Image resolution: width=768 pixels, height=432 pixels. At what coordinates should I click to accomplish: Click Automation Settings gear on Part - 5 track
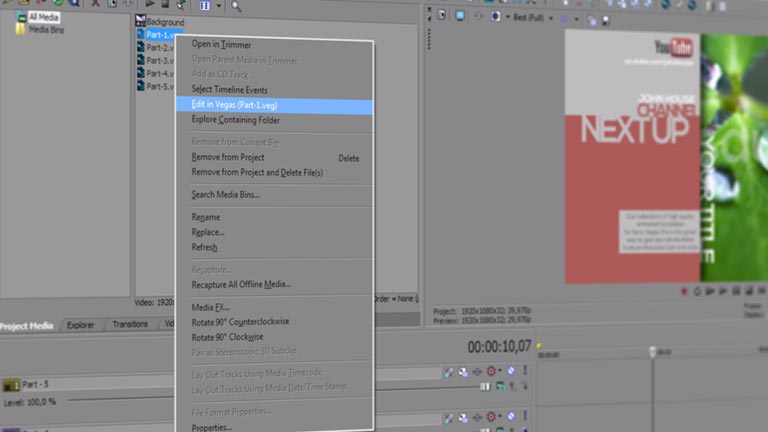coord(491,371)
